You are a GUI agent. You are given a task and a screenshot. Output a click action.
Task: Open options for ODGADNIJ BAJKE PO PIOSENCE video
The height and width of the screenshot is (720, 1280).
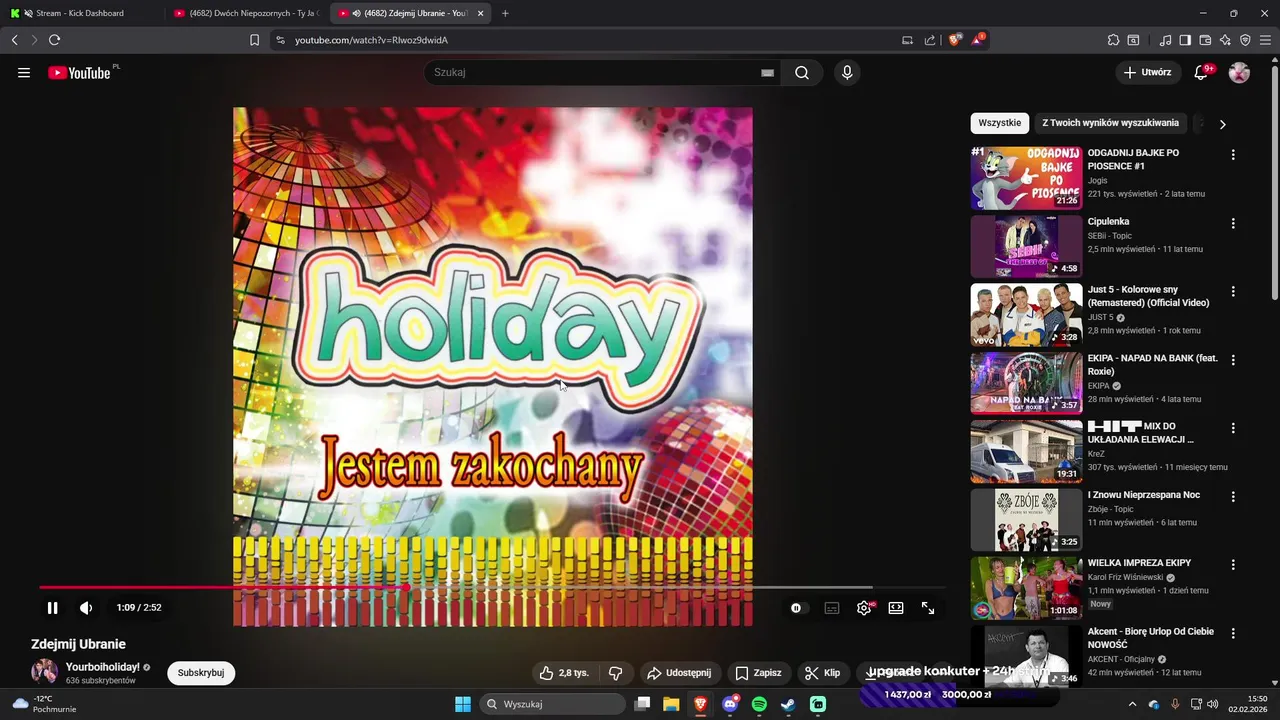click(x=1233, y=155)
